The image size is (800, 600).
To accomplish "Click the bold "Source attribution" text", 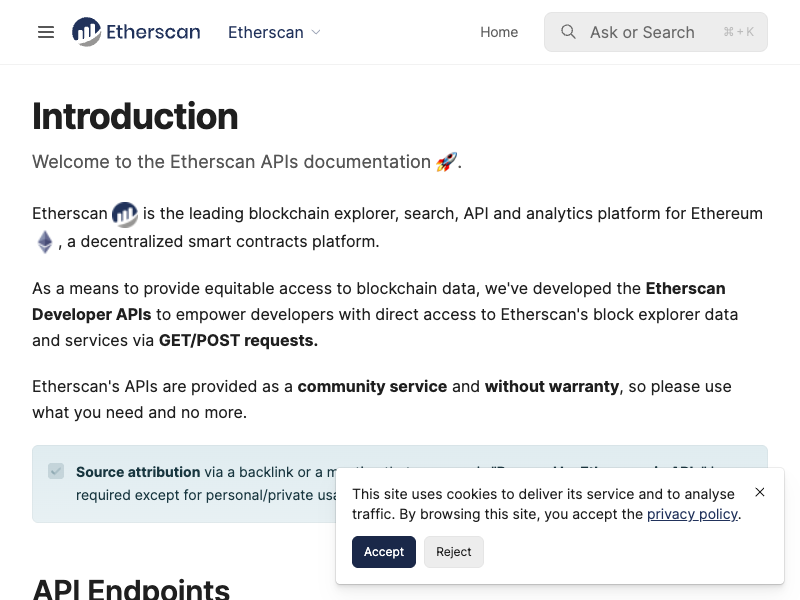I will (138, 472).
